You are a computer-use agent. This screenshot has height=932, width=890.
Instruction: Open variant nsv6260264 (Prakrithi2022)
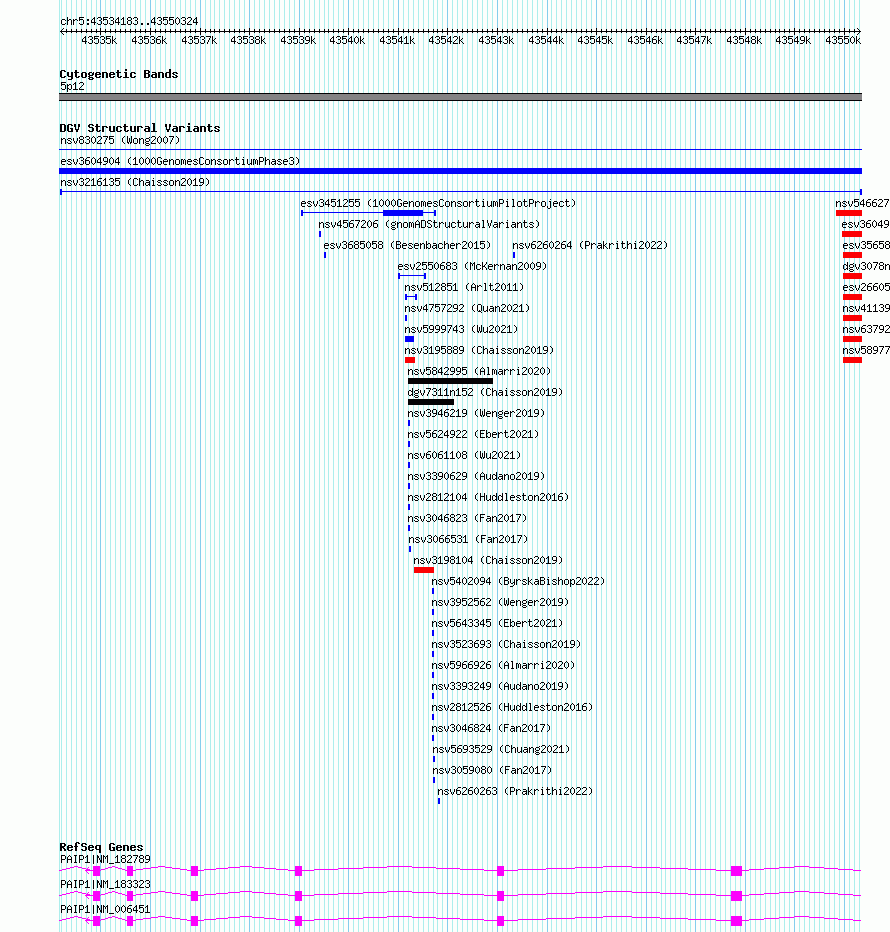[x=590, y=245]
